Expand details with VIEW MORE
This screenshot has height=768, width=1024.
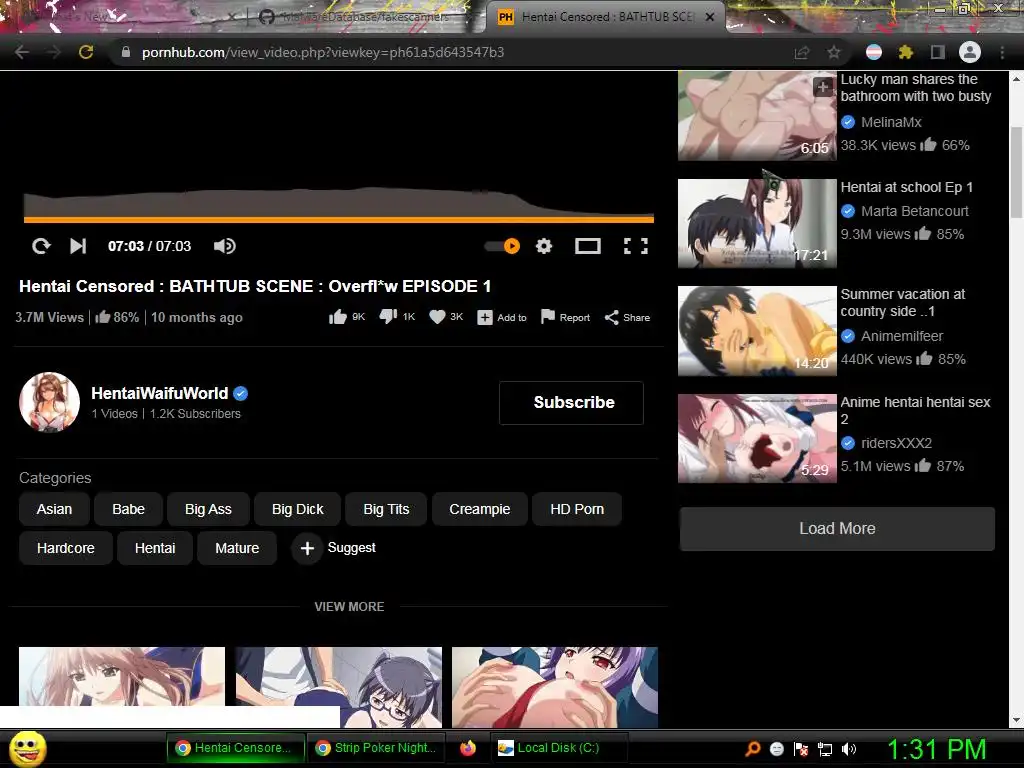(349, 607)
